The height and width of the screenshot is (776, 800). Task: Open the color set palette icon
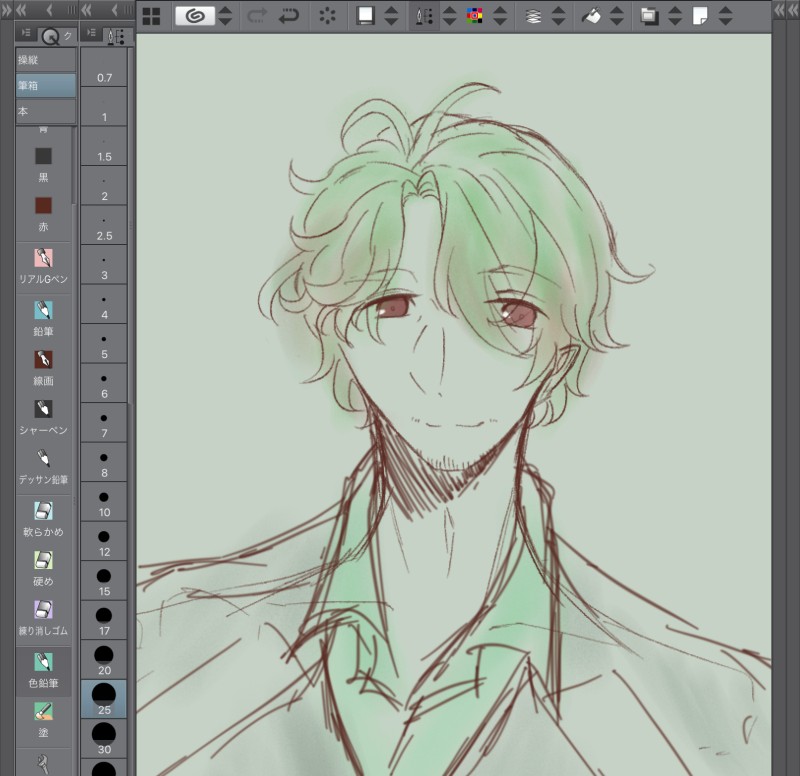click(x=474, y=16)
